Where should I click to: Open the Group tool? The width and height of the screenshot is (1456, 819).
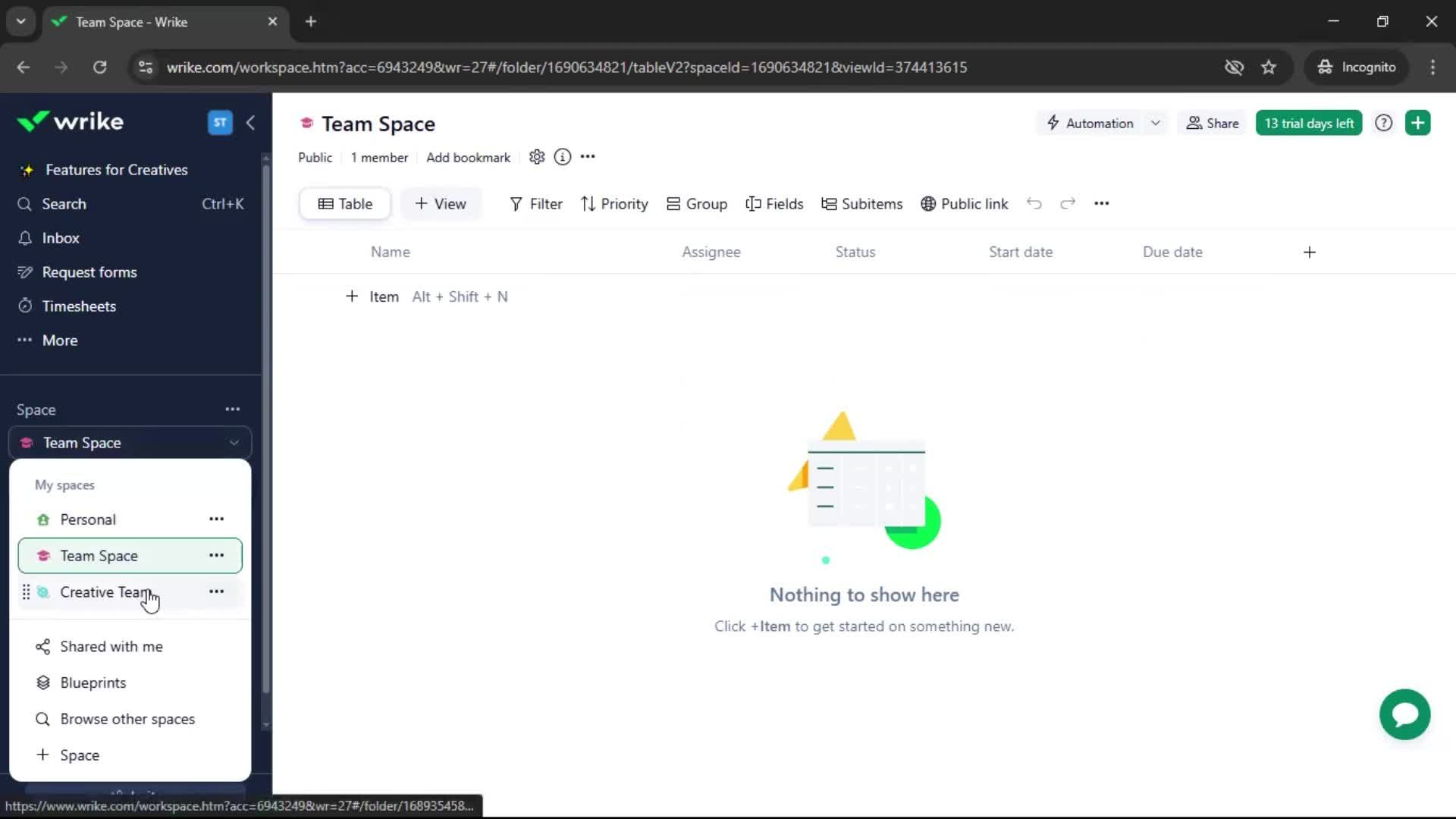(697, 204)
